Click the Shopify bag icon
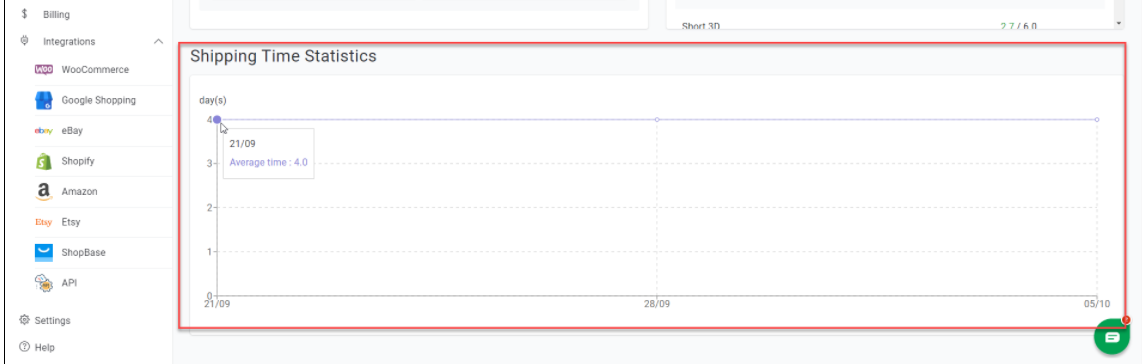The height and width of the screenshot is (364, 1142). (x=44, y=161)
